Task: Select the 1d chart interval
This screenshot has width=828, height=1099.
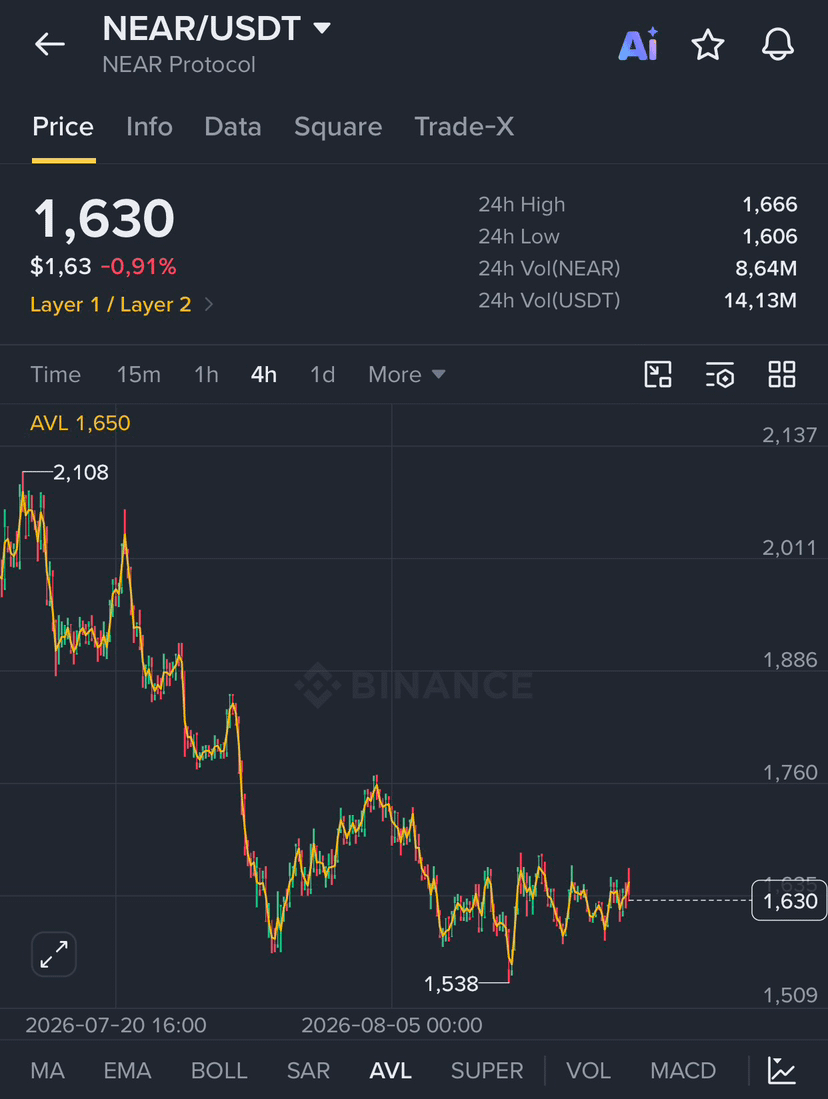Action: [x=323, y=374]
